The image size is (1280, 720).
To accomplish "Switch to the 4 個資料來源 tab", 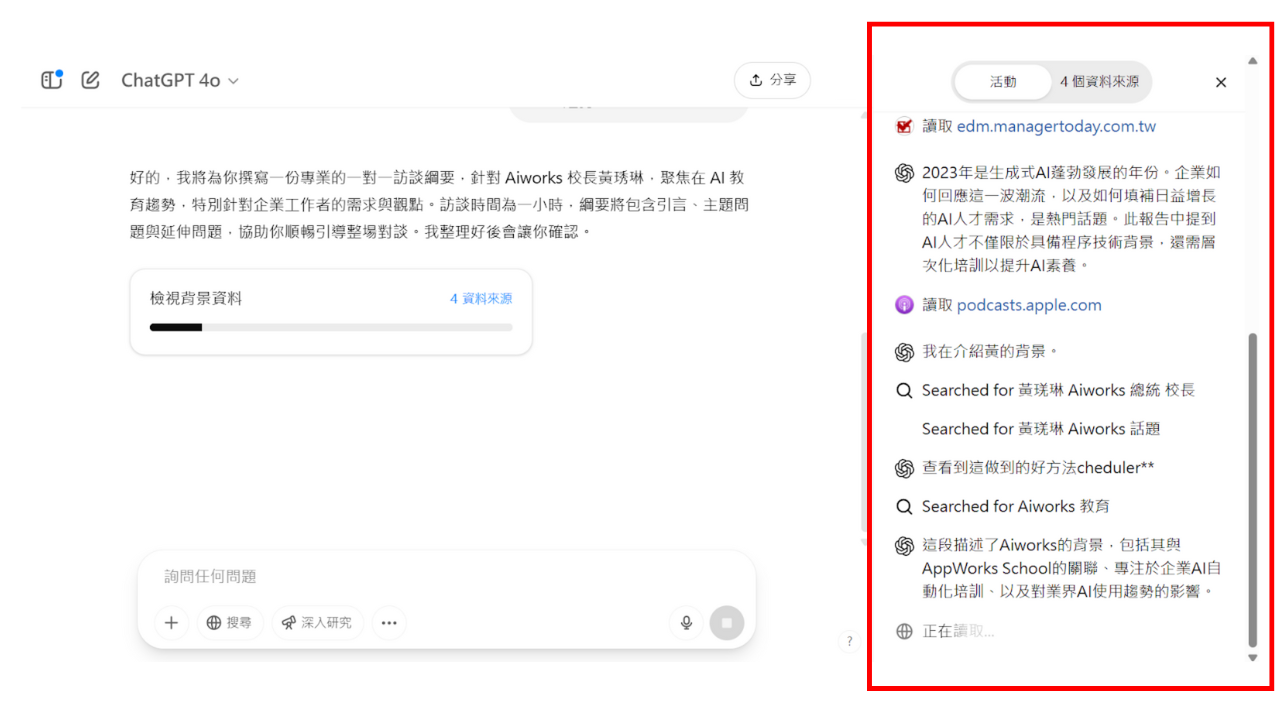I will pyautogui.click(x=1099, y=82).
